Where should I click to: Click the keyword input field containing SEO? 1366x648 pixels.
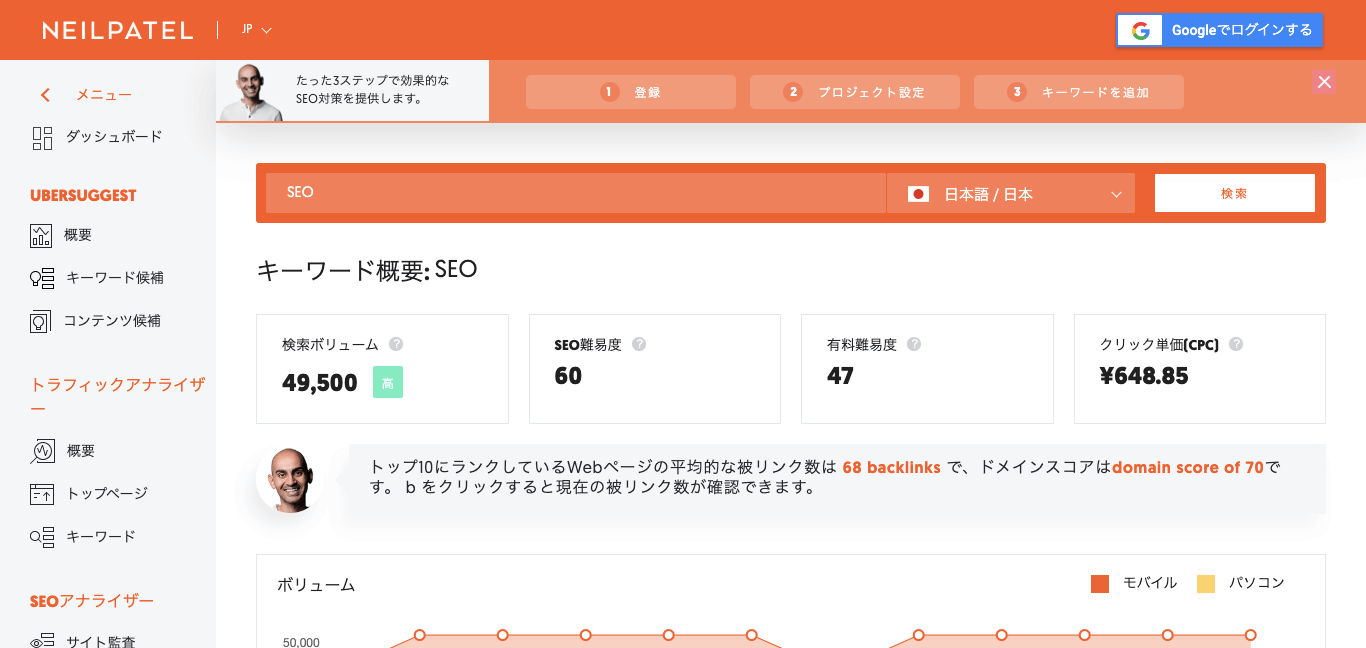(576, 193)
